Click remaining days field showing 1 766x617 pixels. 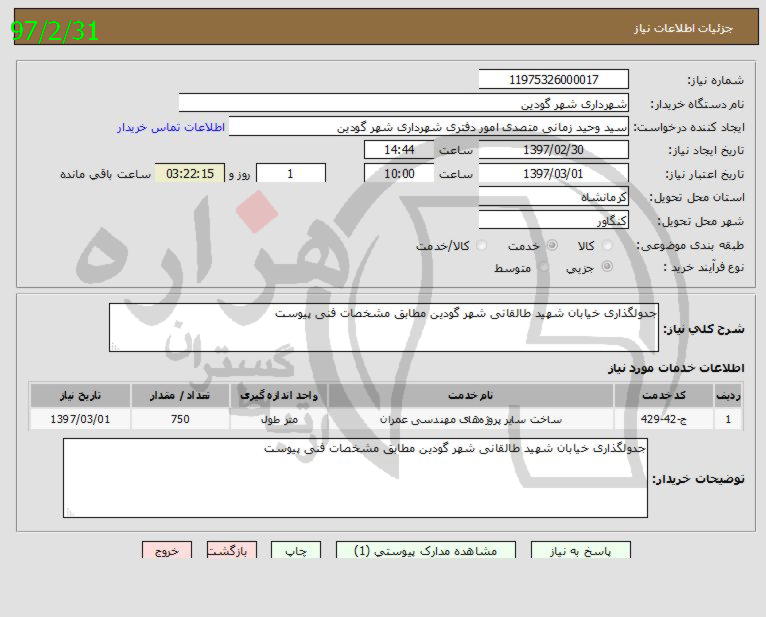291,173
